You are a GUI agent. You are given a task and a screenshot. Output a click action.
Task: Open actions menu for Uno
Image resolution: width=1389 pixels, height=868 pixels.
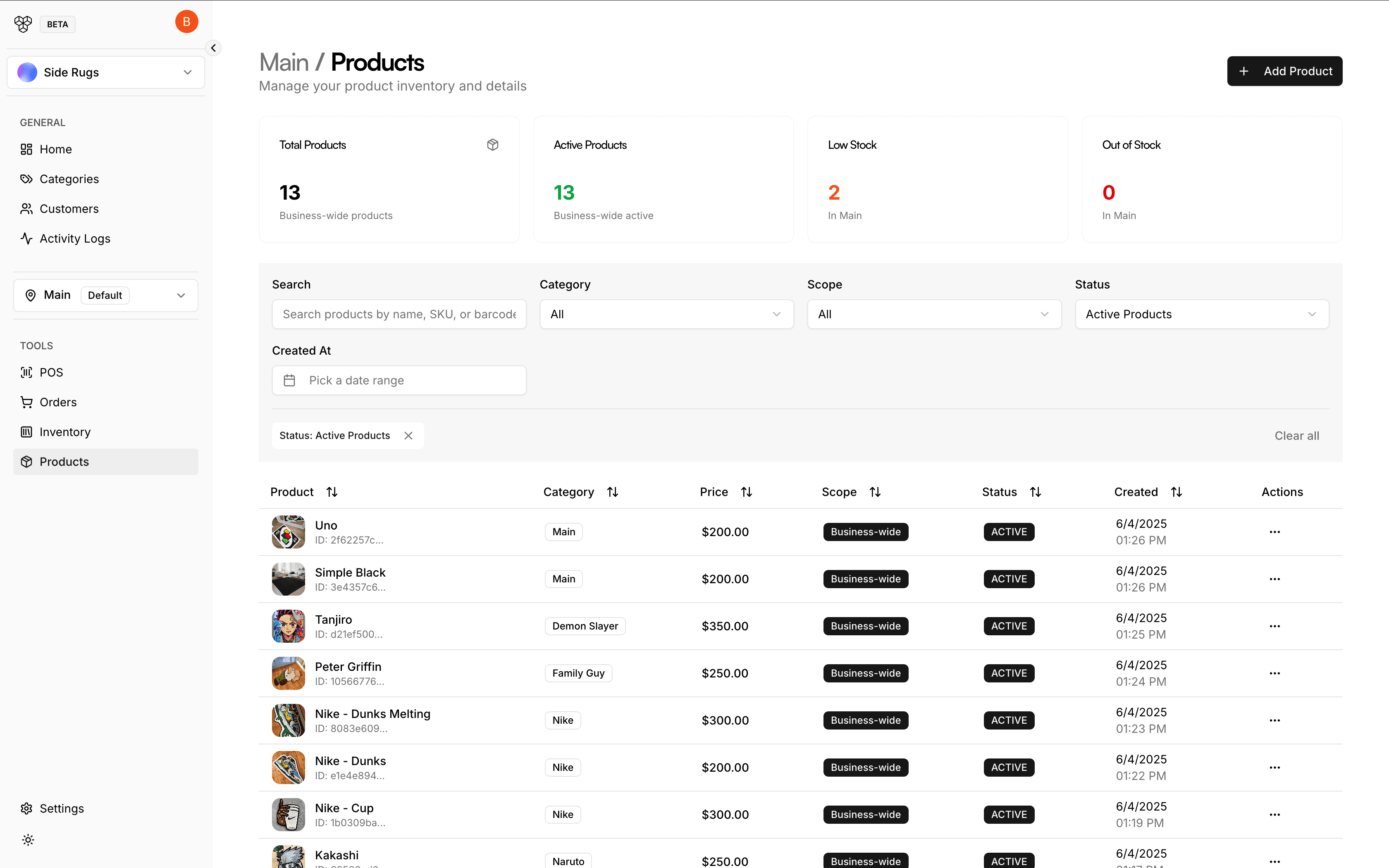[x=1275, y=532]
